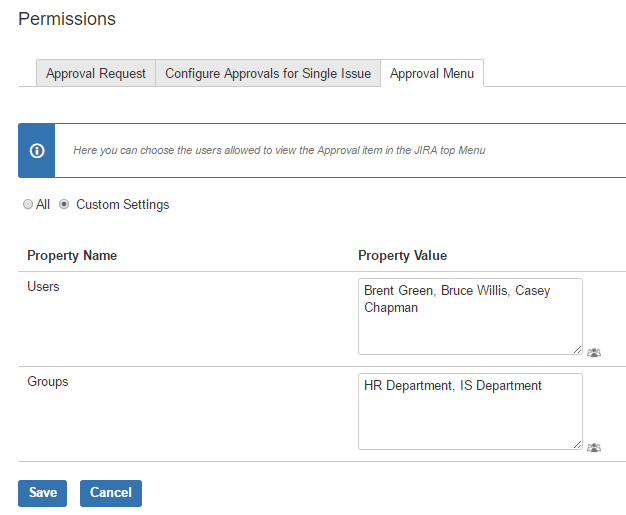Click the blue info icon in the banner
Screen dimensions: 626x515
(37, 151)
